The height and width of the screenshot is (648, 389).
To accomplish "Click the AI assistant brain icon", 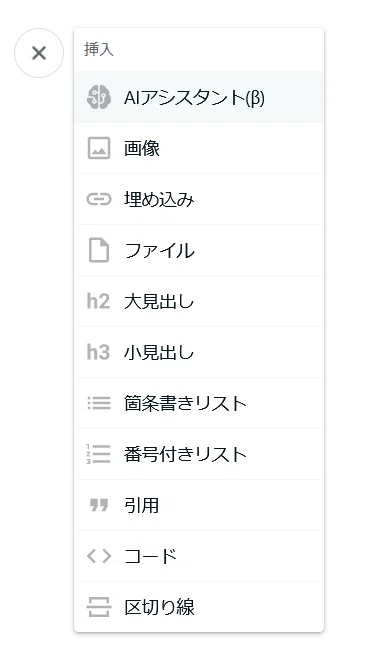I will pos(99,97).
